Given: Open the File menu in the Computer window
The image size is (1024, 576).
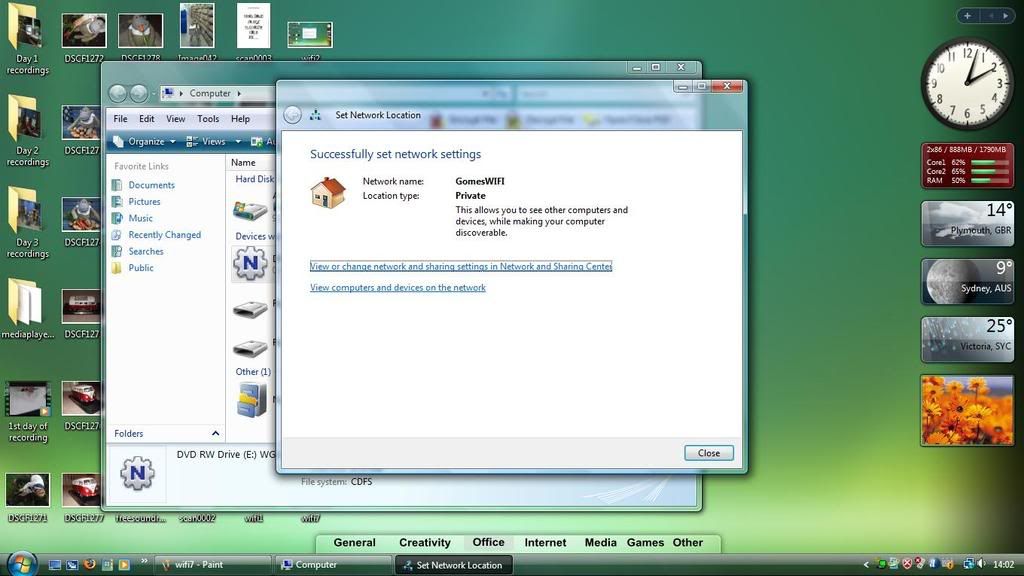Looking at the screenshot, I should tap(120, 119).
